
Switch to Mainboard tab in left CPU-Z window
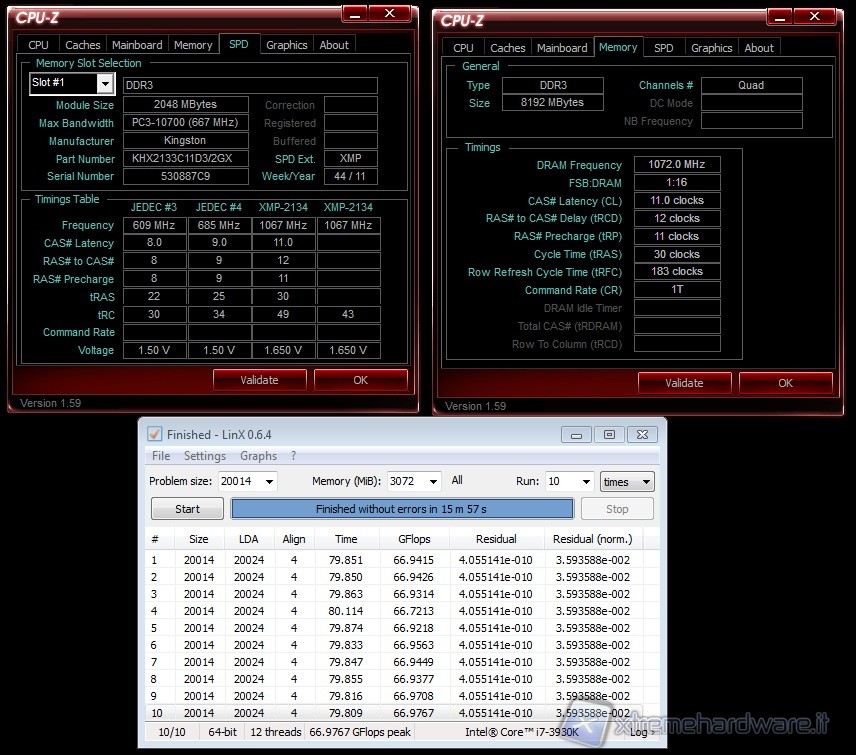click(137, 45)
